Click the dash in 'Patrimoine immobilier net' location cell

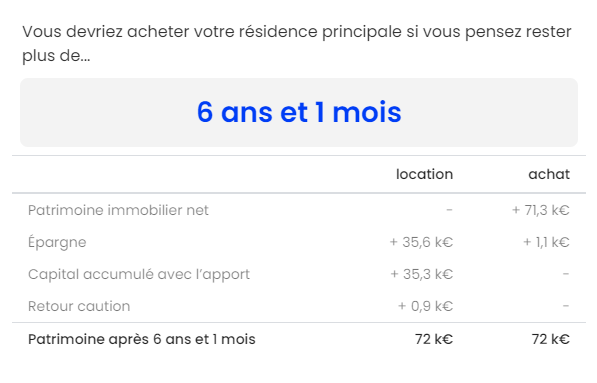click(449, 210)
